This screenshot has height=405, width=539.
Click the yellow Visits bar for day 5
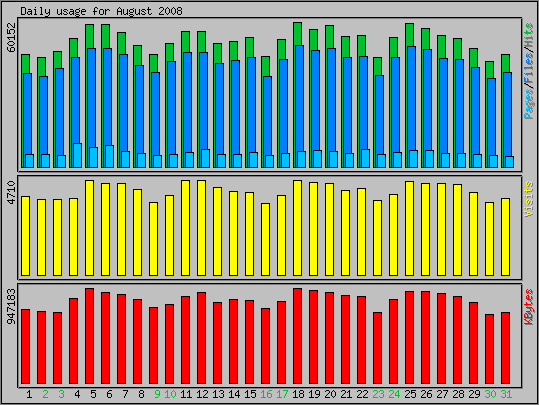89,228
